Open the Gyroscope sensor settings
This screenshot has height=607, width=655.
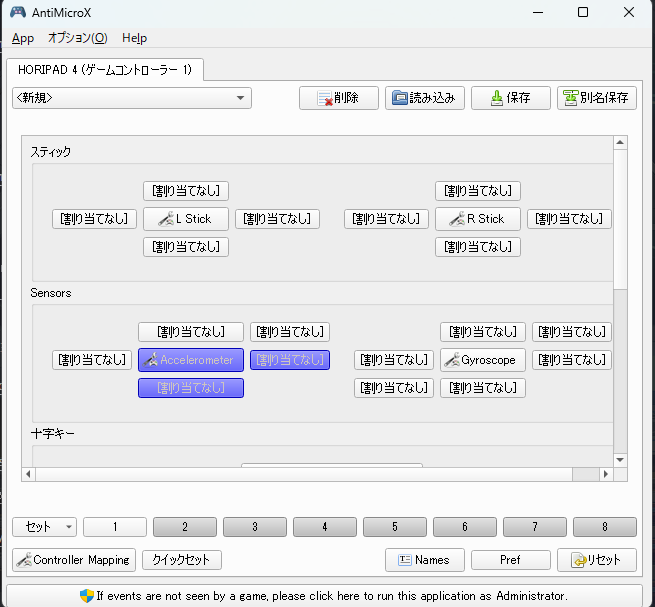click(x=483, y=360)
